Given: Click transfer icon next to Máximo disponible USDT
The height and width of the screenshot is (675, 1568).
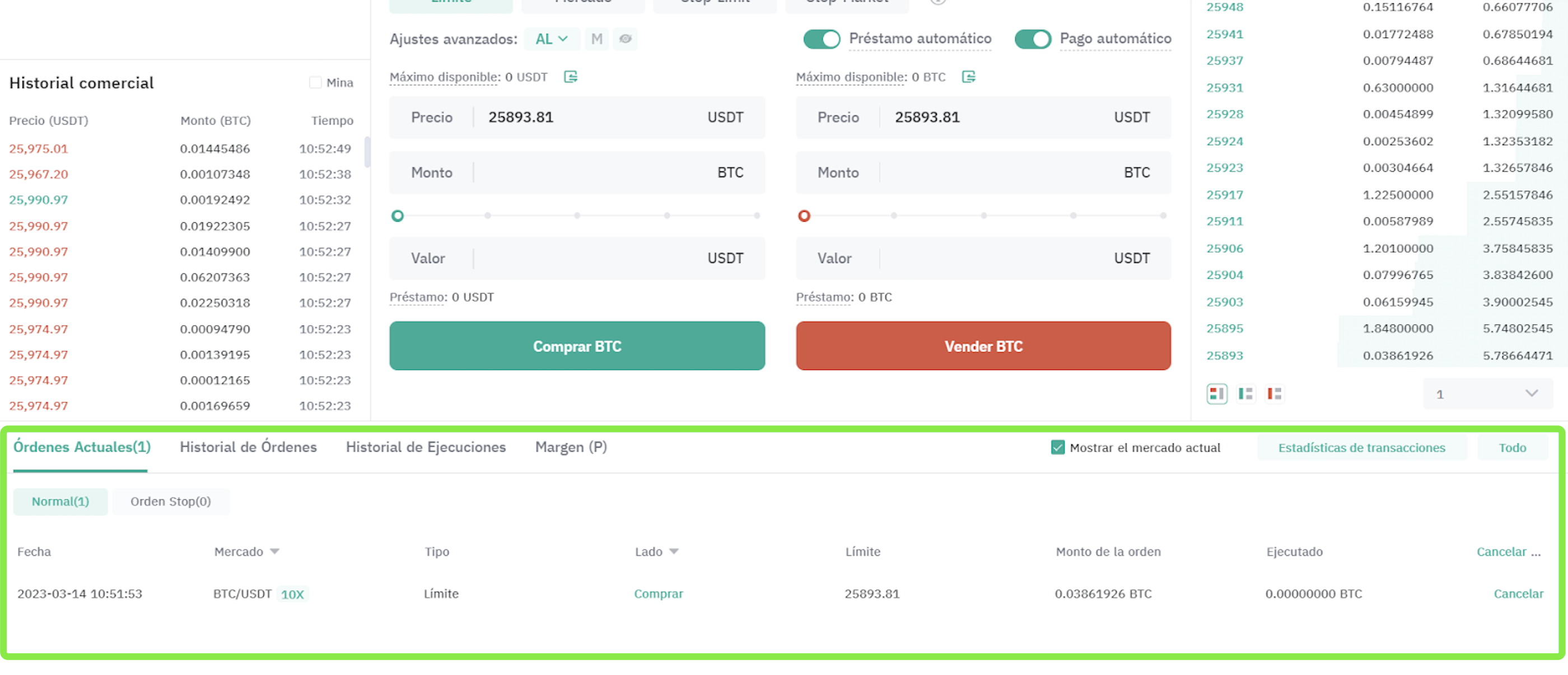Looking at the screenshot, I should click(x=570, y=77).
